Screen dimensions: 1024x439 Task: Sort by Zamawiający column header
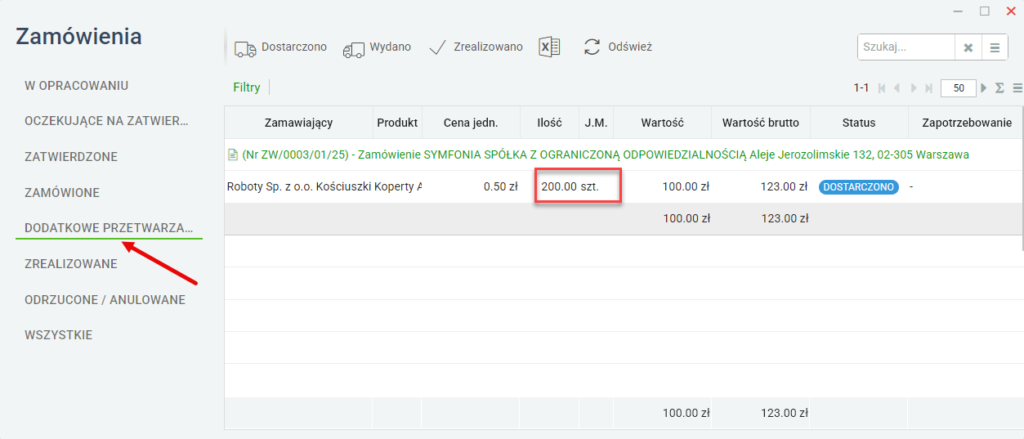point(298,122)
